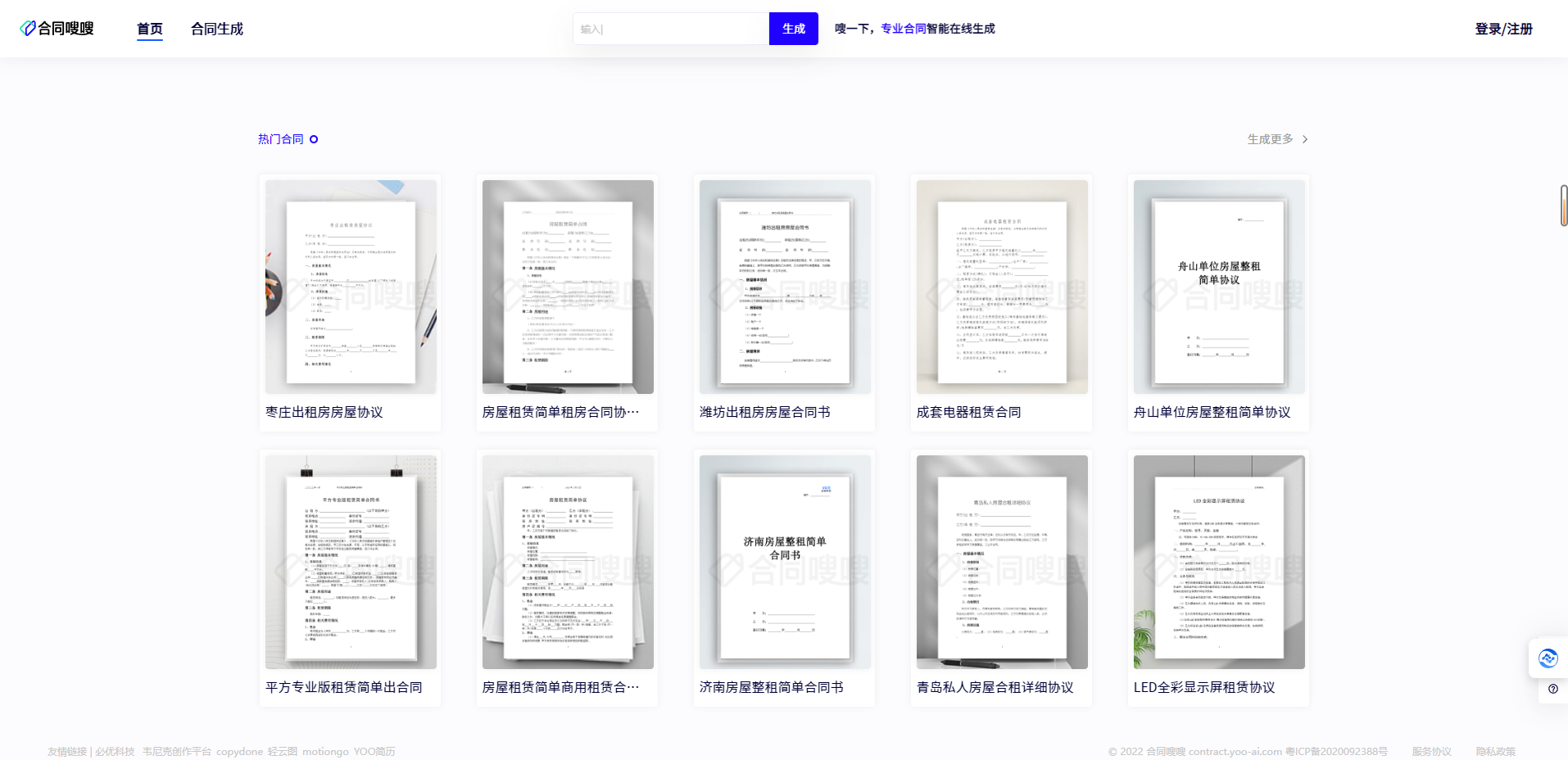Open the 济南房屋整租简单合同书 template
Image resolution: width=1568 pixels, height=760 pixels.
click(783, 577)
